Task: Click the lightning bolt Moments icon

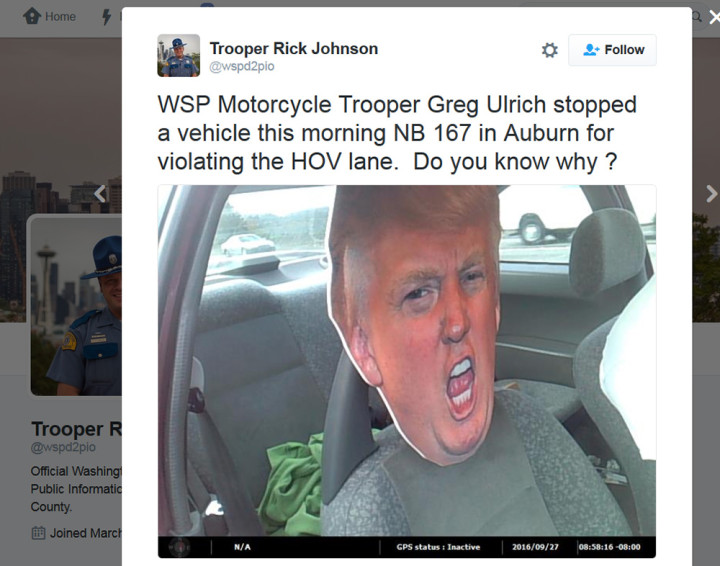Action: point(107,17)
